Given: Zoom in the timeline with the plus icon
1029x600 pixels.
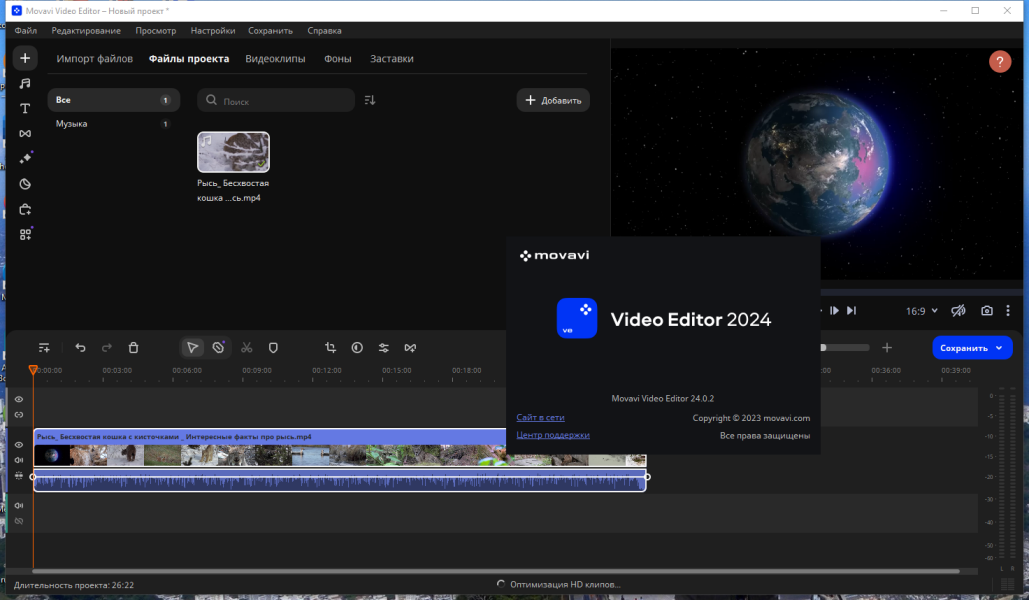Looking at the screenshot, I should point(887,348).
